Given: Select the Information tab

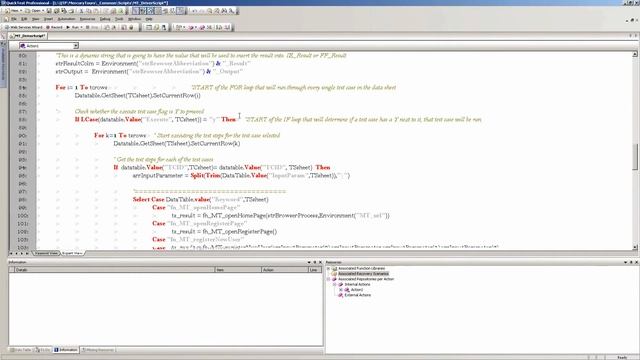Looking at the screenshot, I should 66,350.
